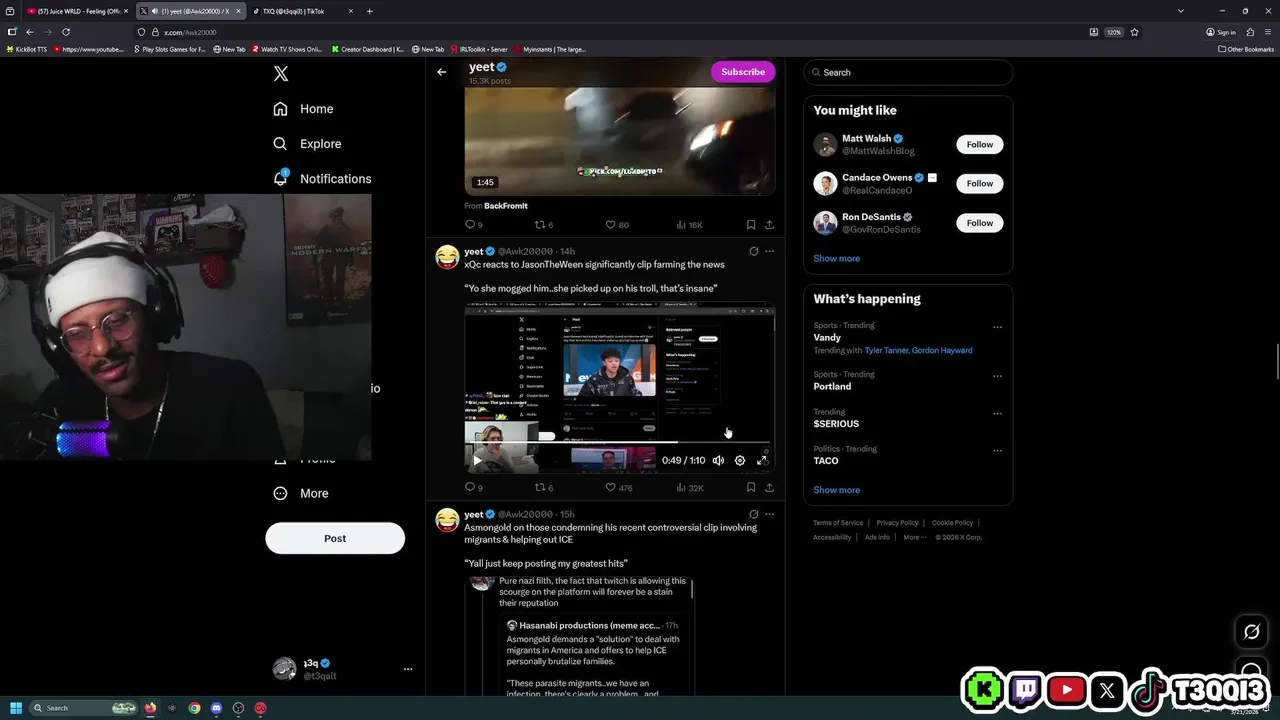Open Tyler Tanner trending link

[x=887, y=351]
